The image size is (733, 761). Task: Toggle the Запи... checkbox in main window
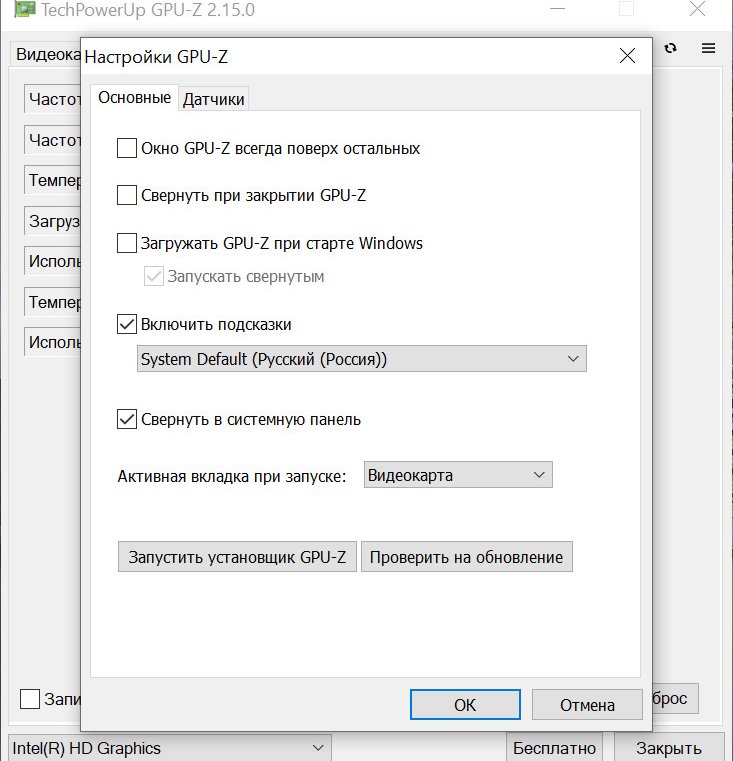click(x=30, y=699)
